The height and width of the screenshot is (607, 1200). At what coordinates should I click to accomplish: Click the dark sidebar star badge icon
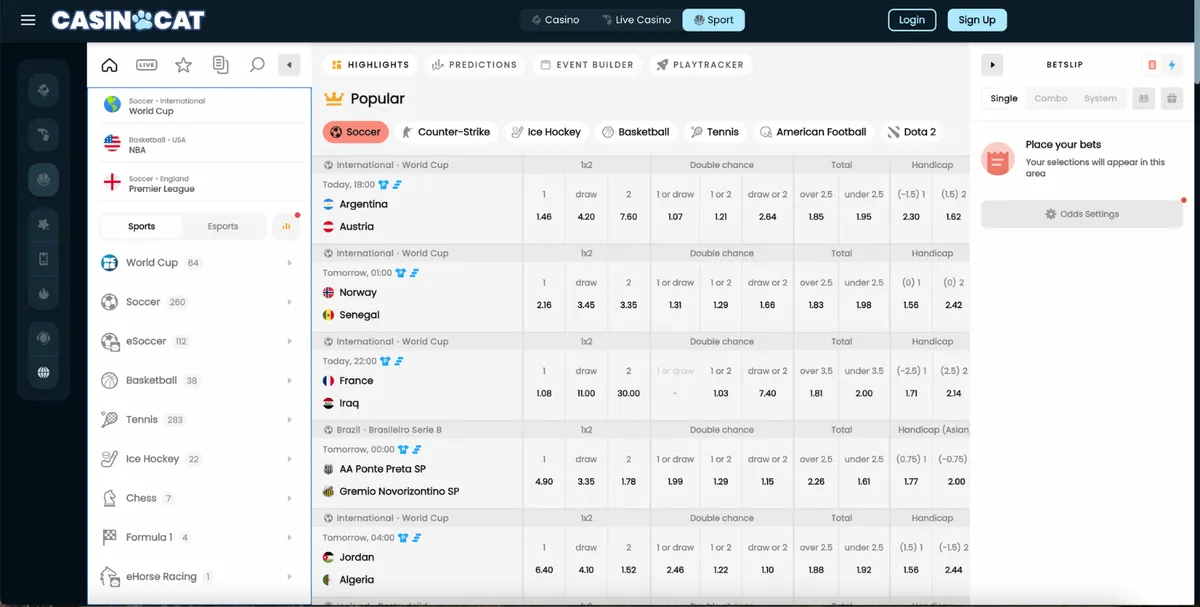coord(43,226)
